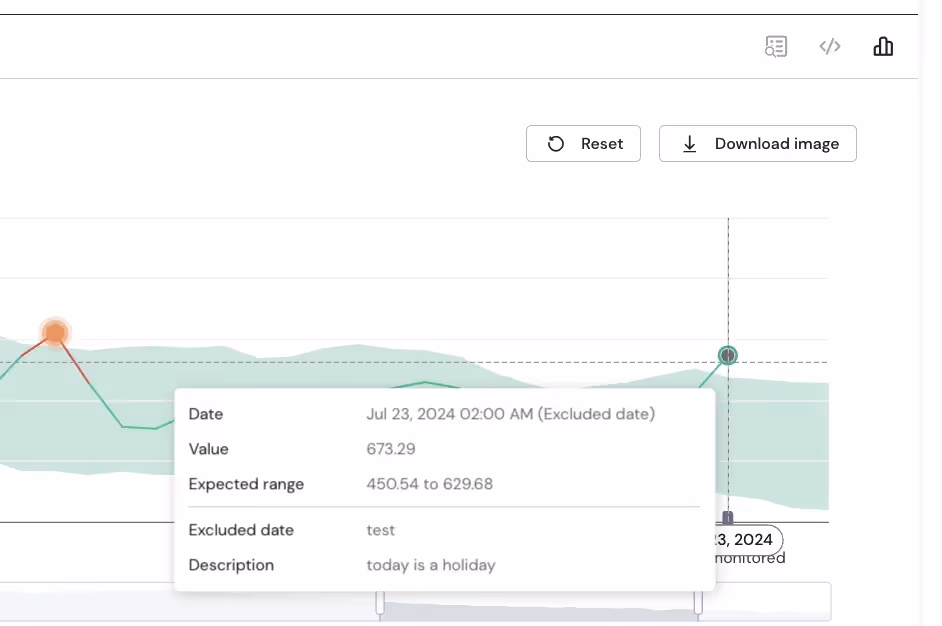Click the orange anomaly data point
The height and width of the screenshot is (626, 942).
(x=55, y=332)
